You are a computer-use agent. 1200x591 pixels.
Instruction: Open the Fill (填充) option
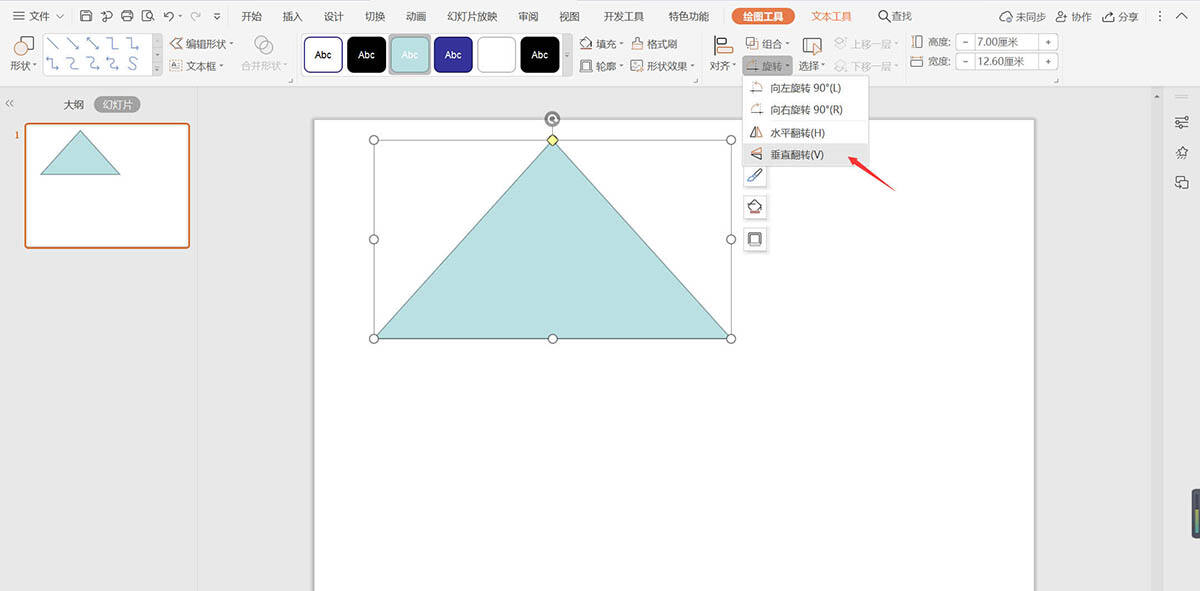pyautogui.click(x=601, y=44)
